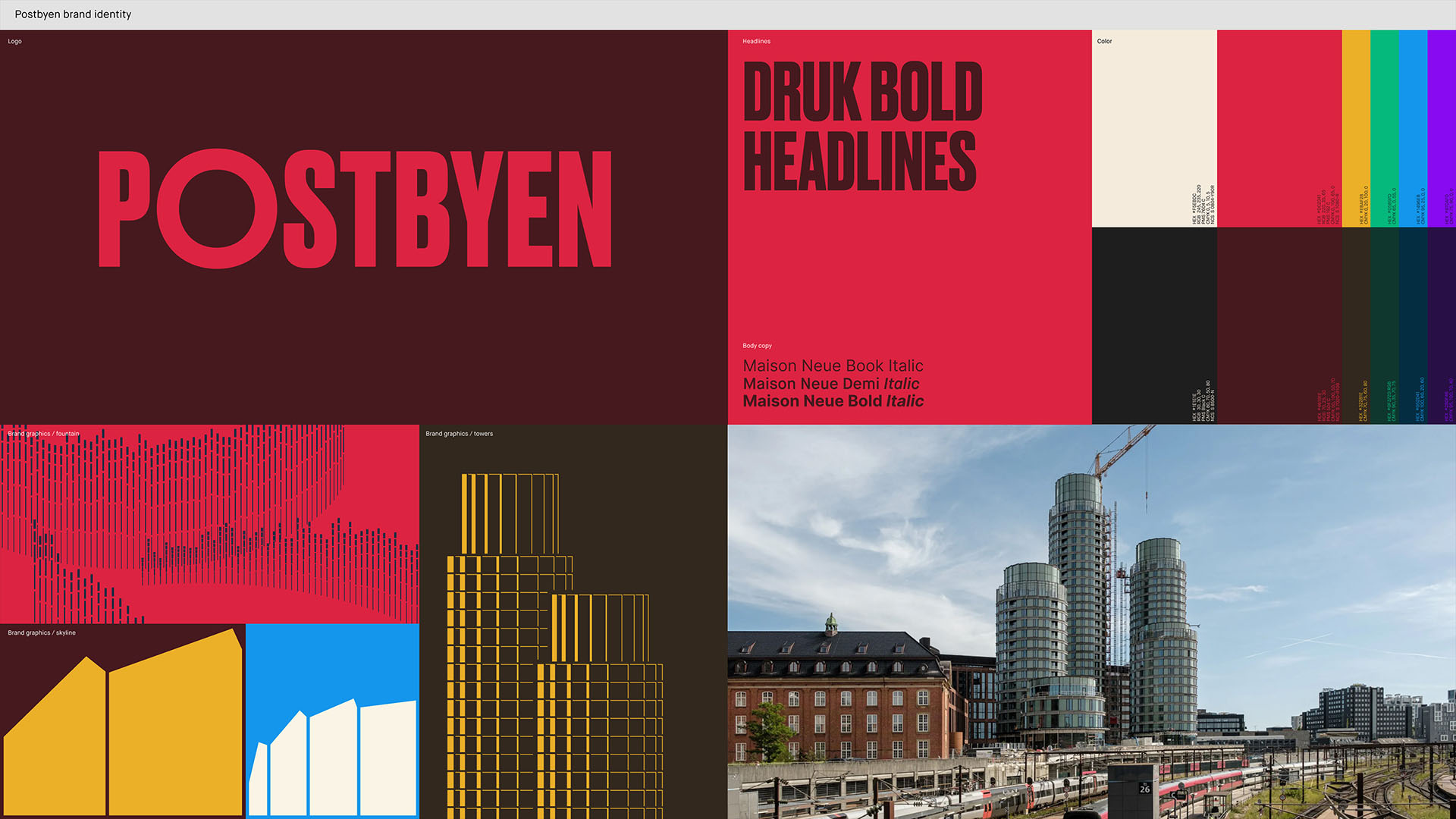
Task: Open the fountain brand graphic thumbnail
Action: (x=209, y=523)
